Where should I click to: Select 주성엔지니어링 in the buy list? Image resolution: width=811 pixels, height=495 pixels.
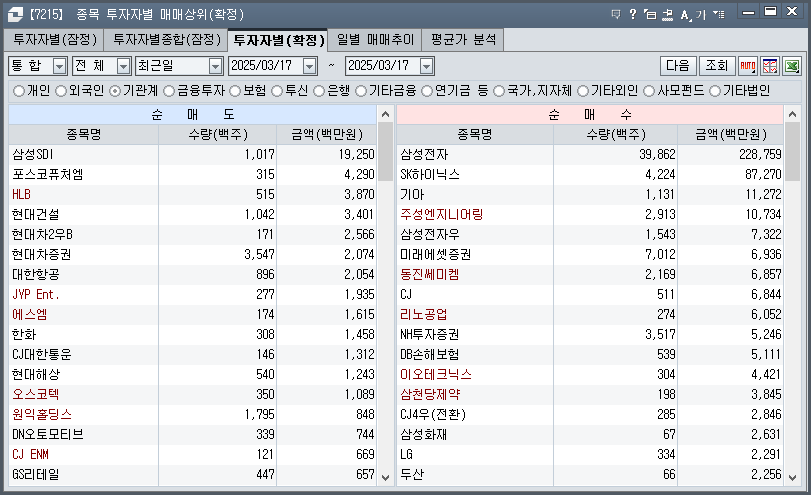tap(590, 214)
